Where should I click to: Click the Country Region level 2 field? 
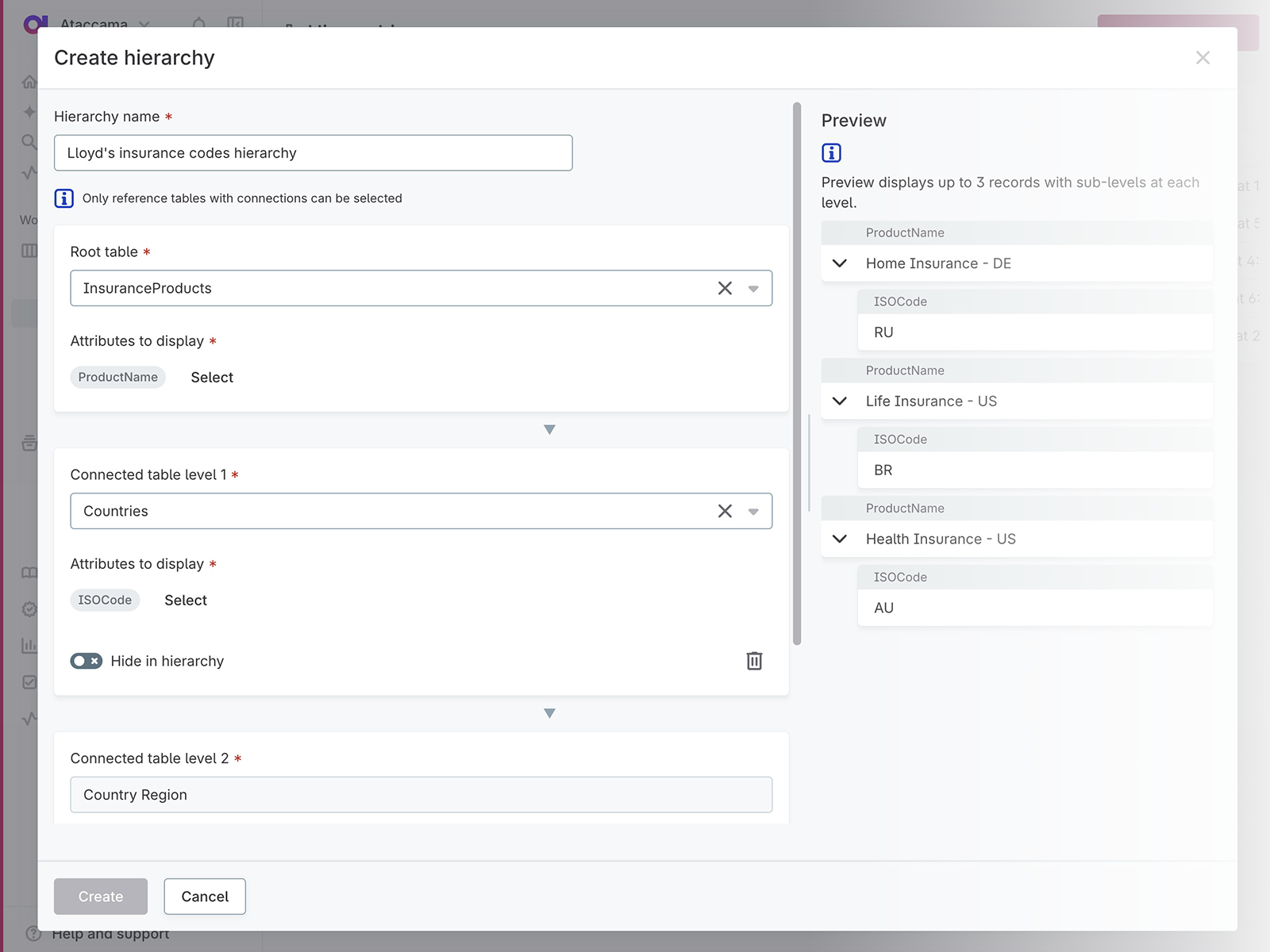click(x=421, y=795)
